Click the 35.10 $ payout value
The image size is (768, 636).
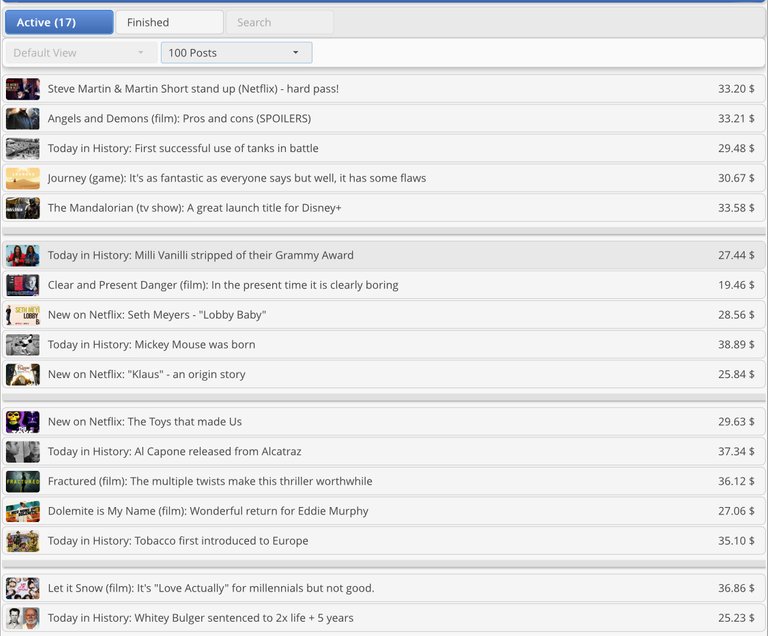[x=736, y=541]
